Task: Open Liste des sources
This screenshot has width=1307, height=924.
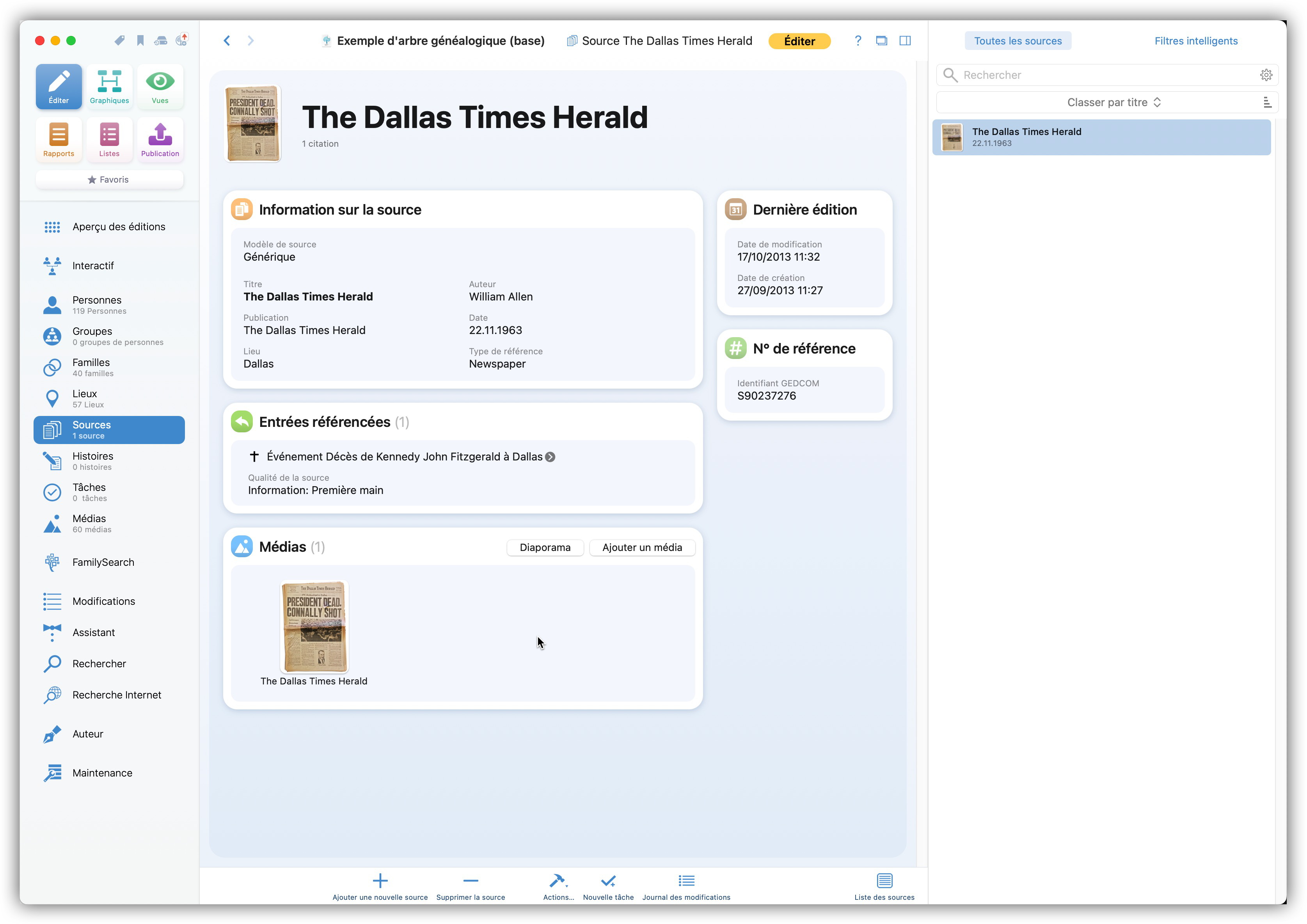Action: click(x=884, y=887)
